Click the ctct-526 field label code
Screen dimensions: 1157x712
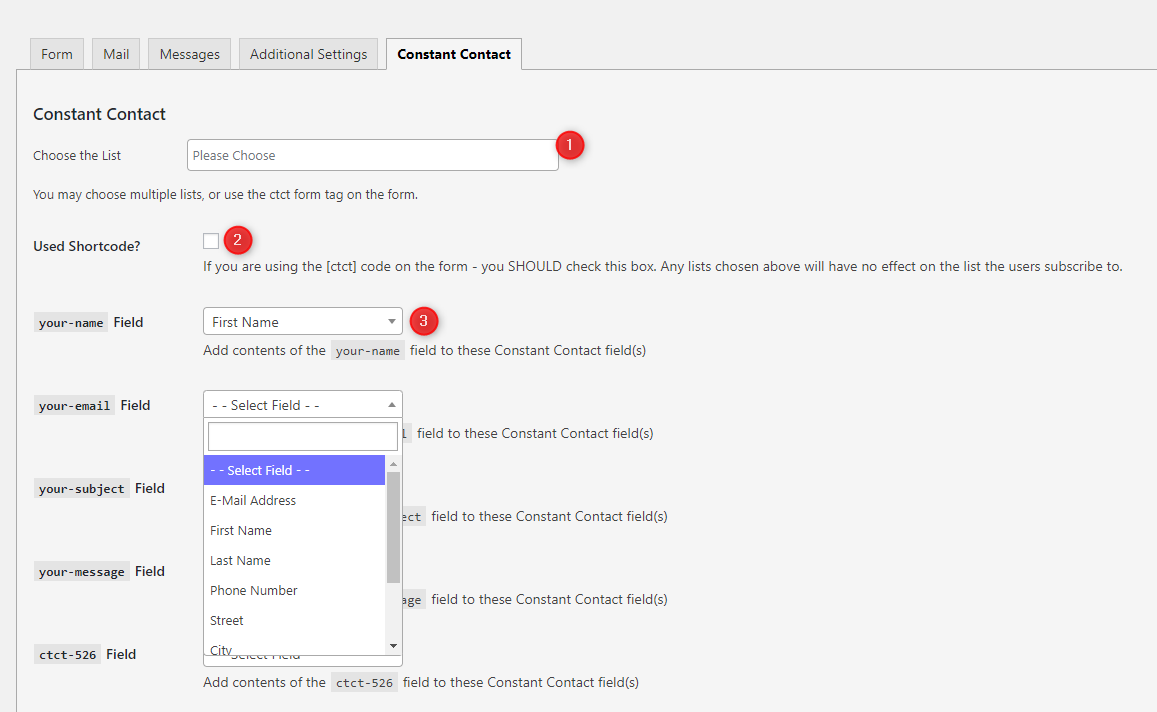coord(67,654)
